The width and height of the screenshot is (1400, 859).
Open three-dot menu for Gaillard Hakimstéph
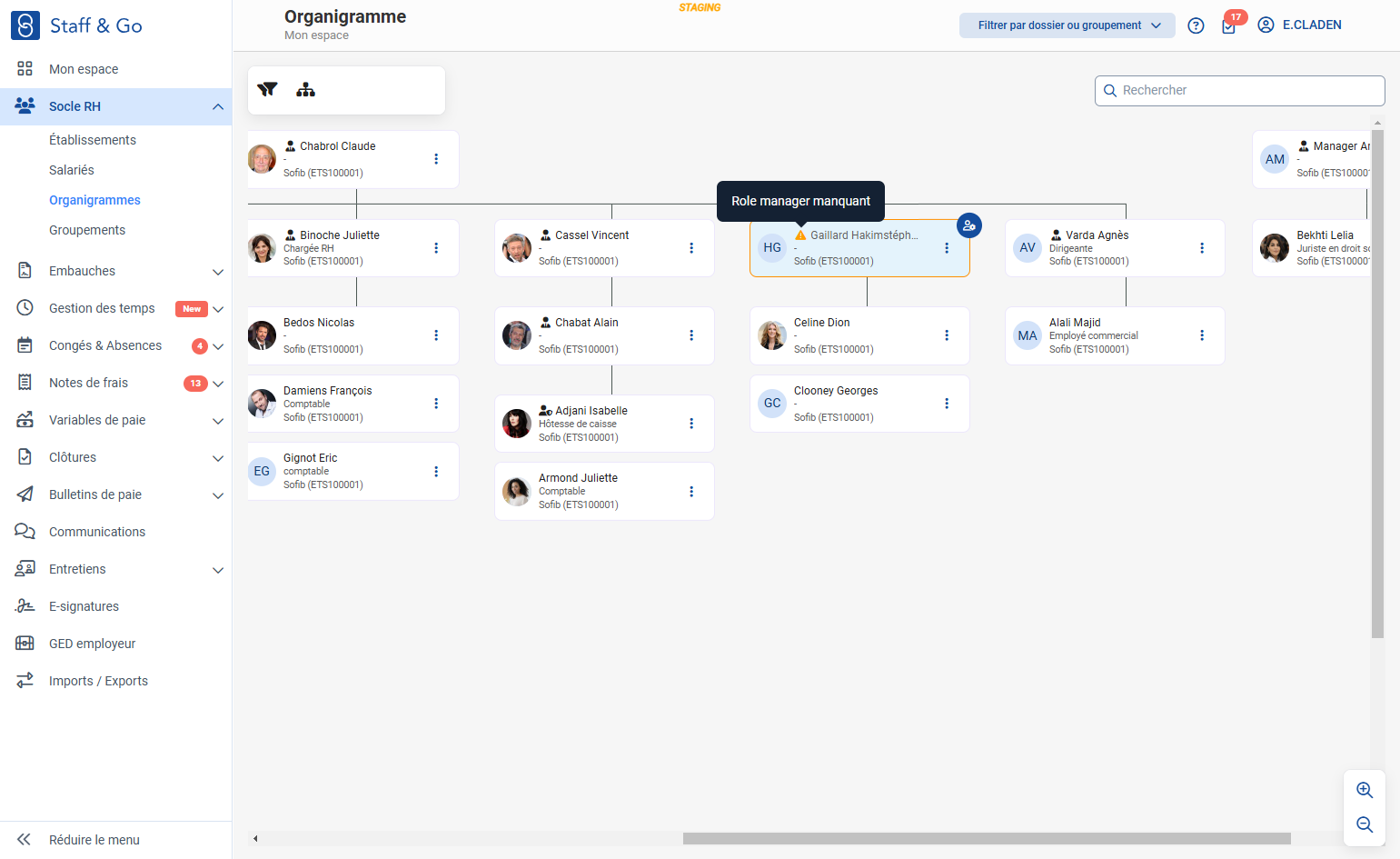coord(947,248)
